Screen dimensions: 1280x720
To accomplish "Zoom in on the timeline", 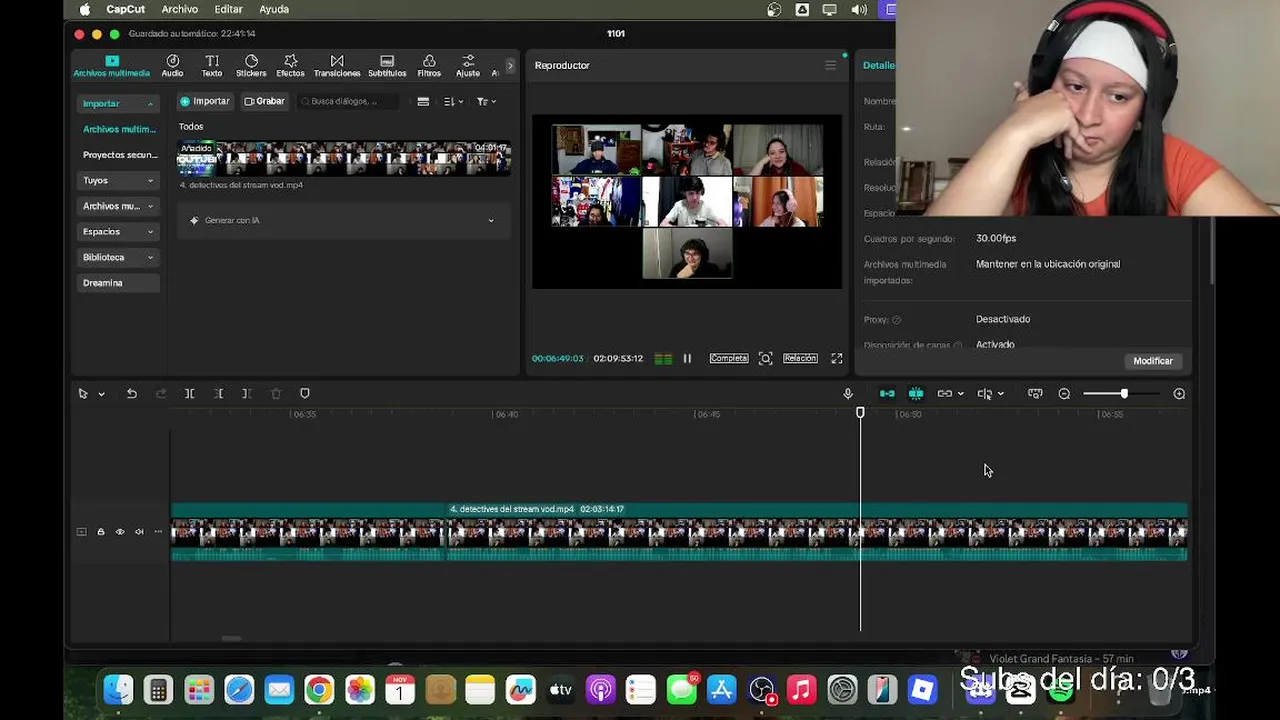I will (x=1179, y=394).
